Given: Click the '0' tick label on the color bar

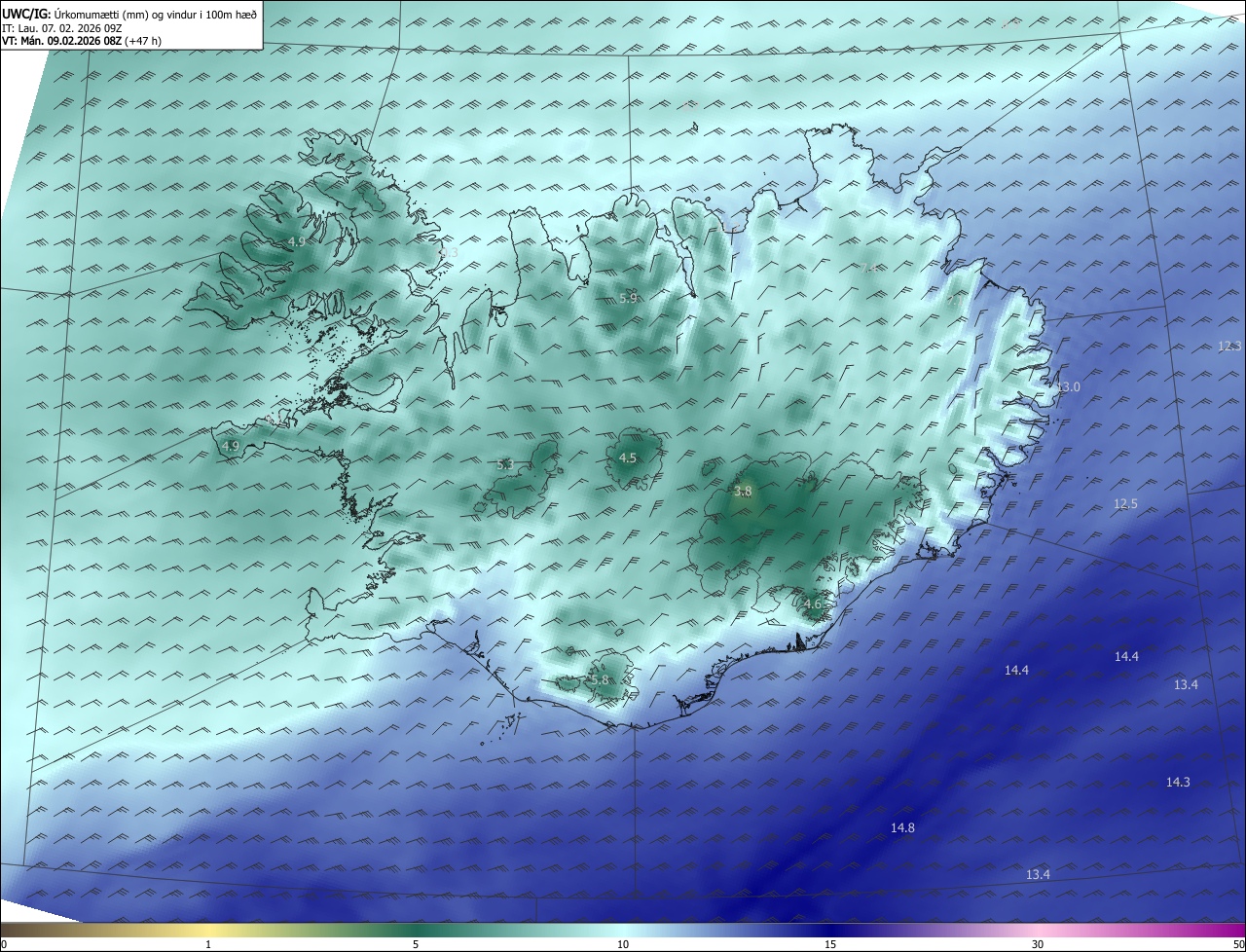Looking at the screenshot, I should click(4, 944).
